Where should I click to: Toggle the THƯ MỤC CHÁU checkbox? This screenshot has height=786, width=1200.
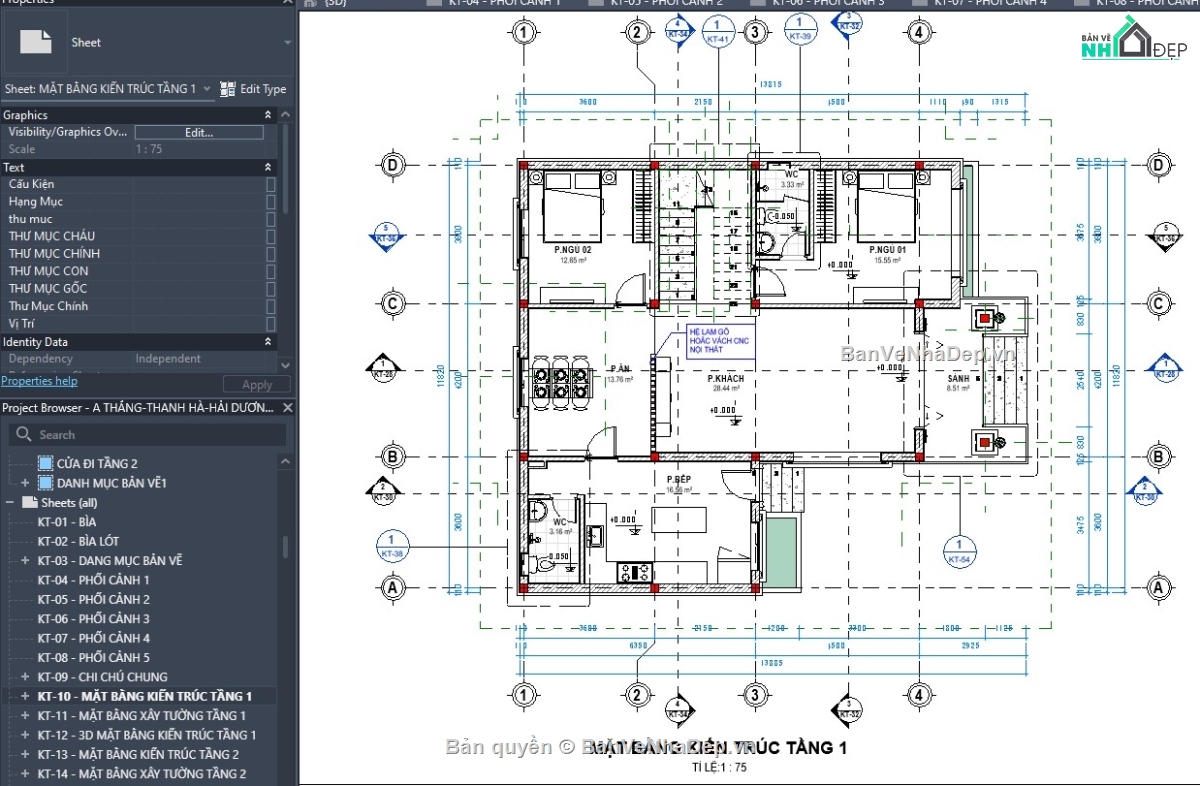(x=271, y=236)
